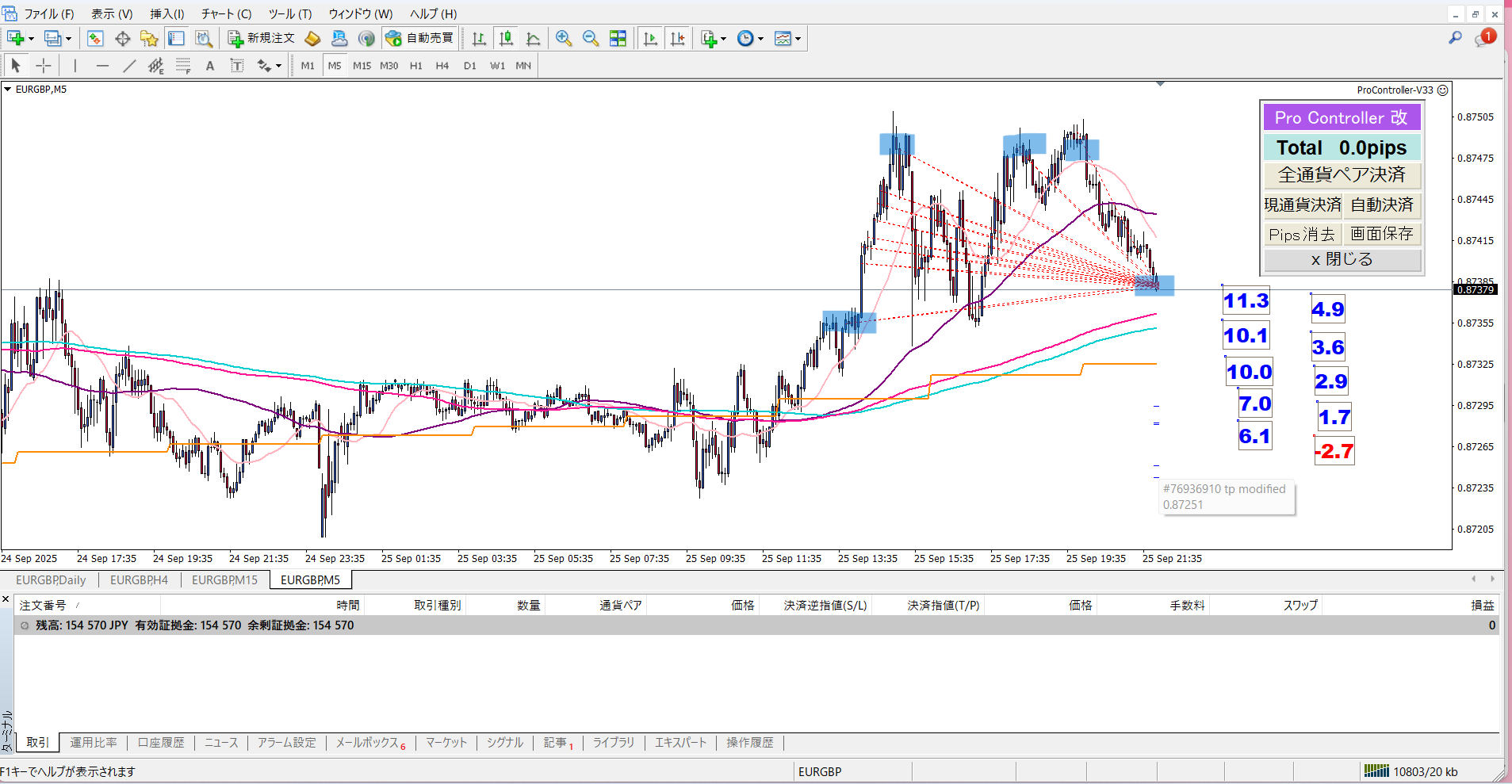
Task: Open the tile windows layout icon
Action: 618,38
